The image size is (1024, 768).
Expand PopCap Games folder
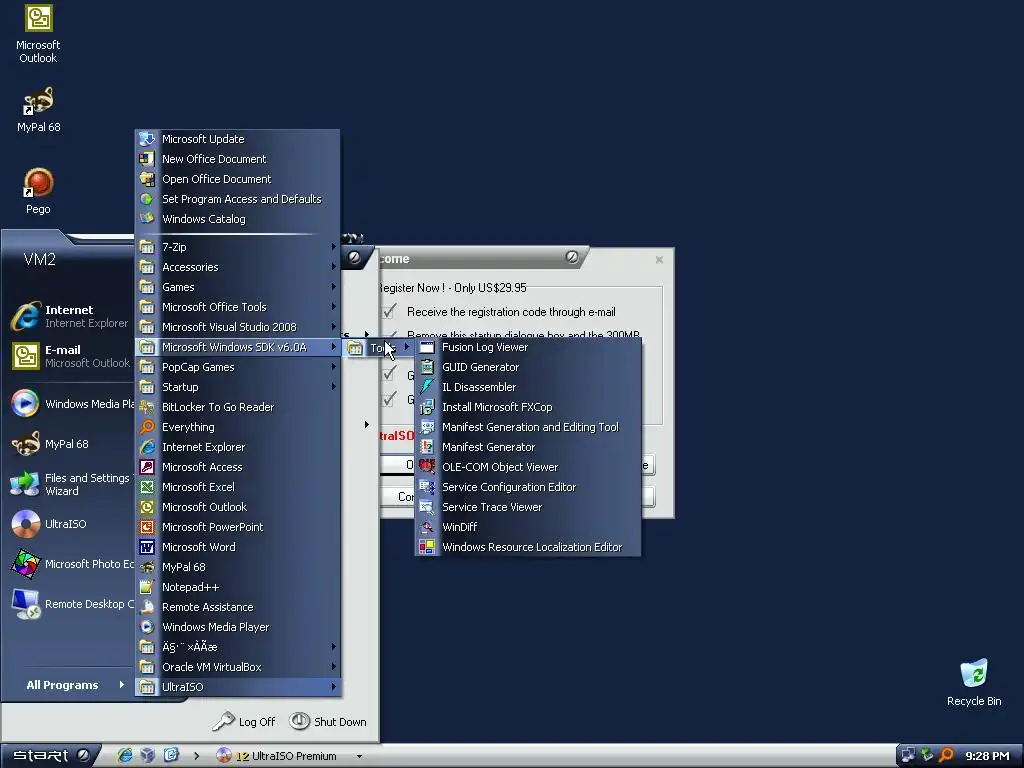tap(238, 367)
